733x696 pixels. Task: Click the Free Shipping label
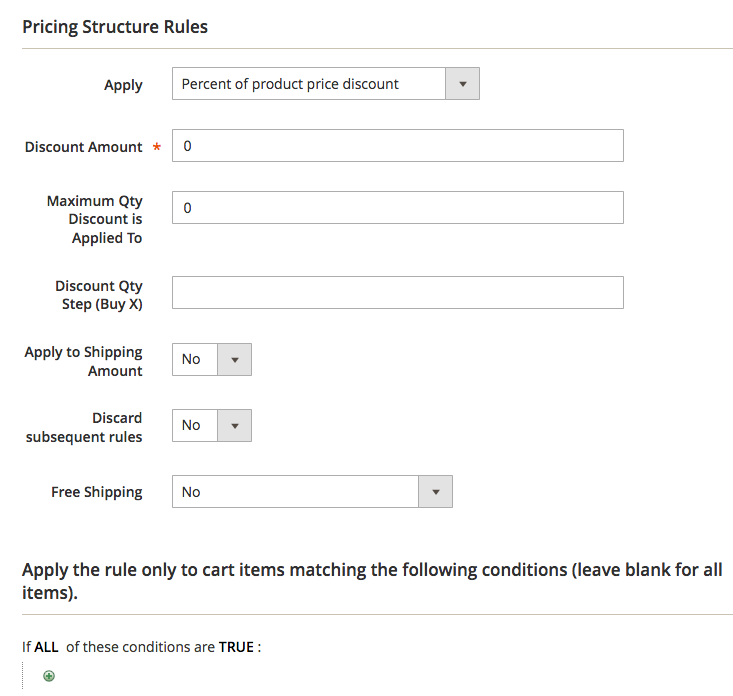click(97, 492)
